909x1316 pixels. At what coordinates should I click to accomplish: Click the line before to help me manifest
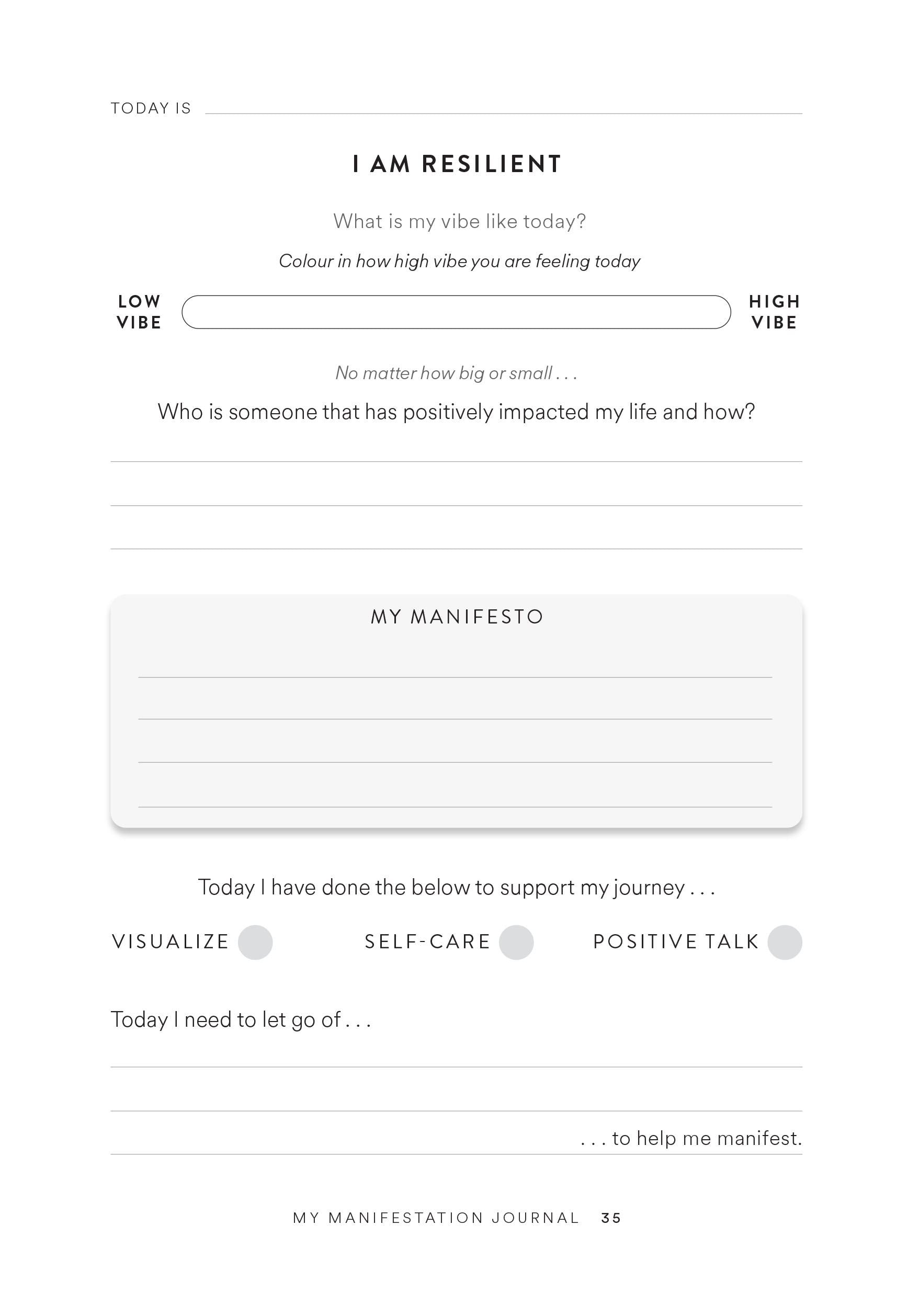(x=345, y=1141)
